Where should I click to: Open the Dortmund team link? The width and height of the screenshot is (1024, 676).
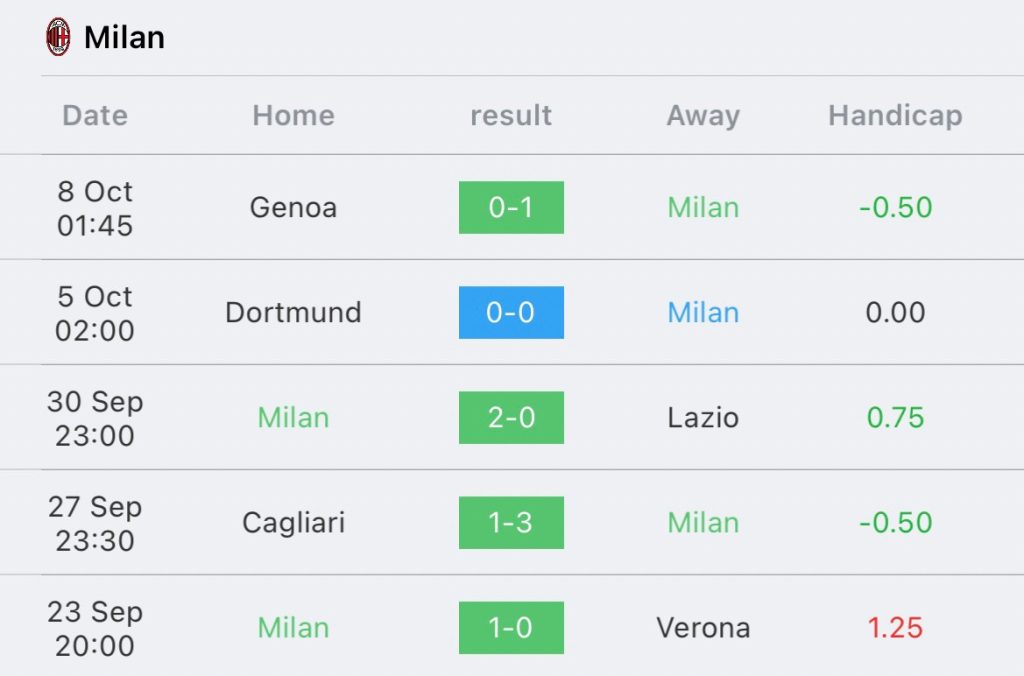pos(293,312)
